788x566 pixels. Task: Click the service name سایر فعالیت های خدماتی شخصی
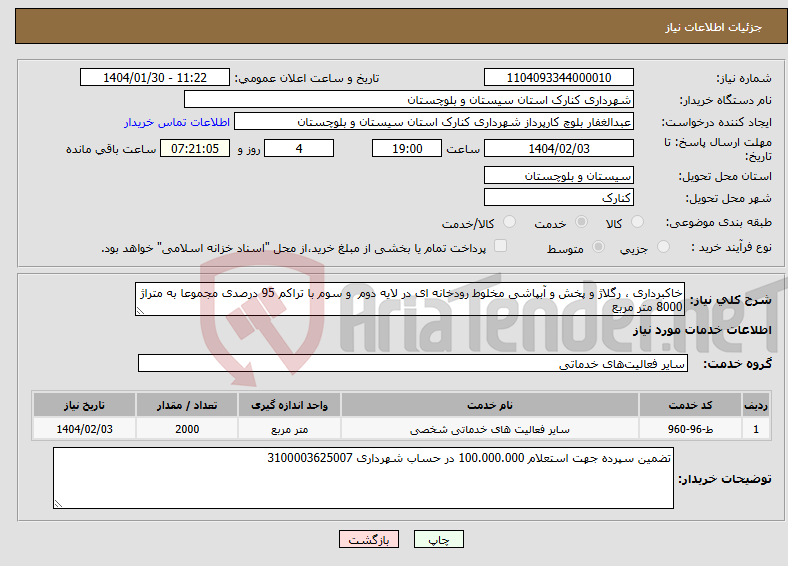pyautogui.click(x=489, y=429)
